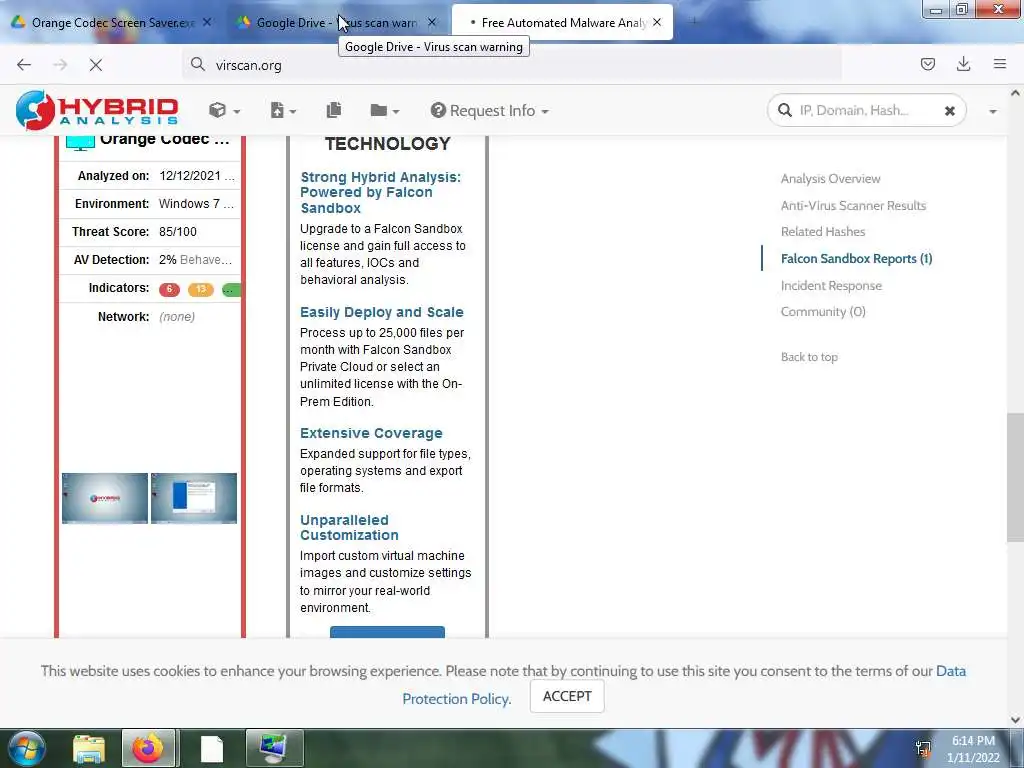1024x768 pixels.
Task: Open Falcon Sandbox Reports (1) section
Action: (856, 259)
